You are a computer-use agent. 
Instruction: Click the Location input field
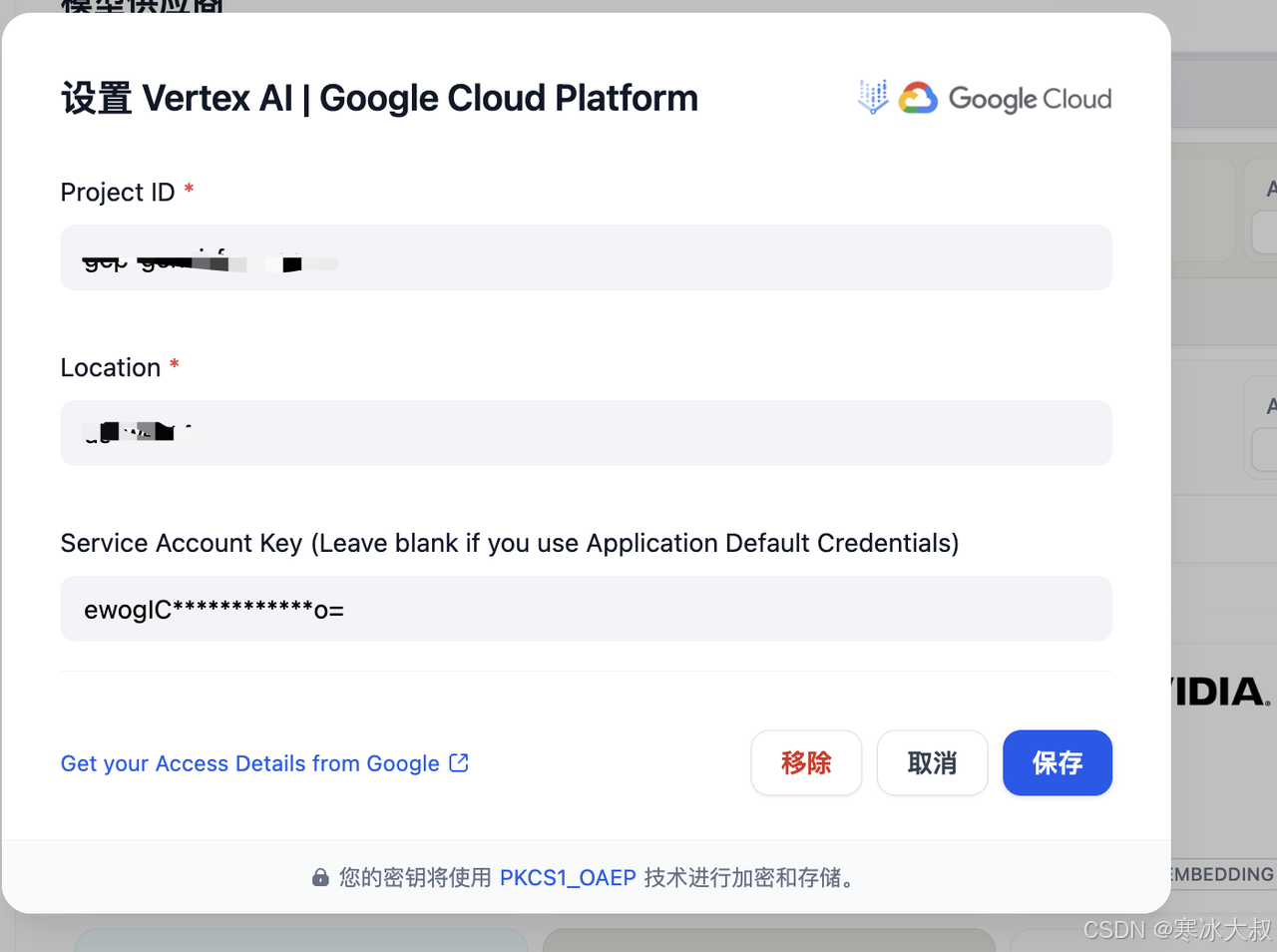(x=586, y=433)
